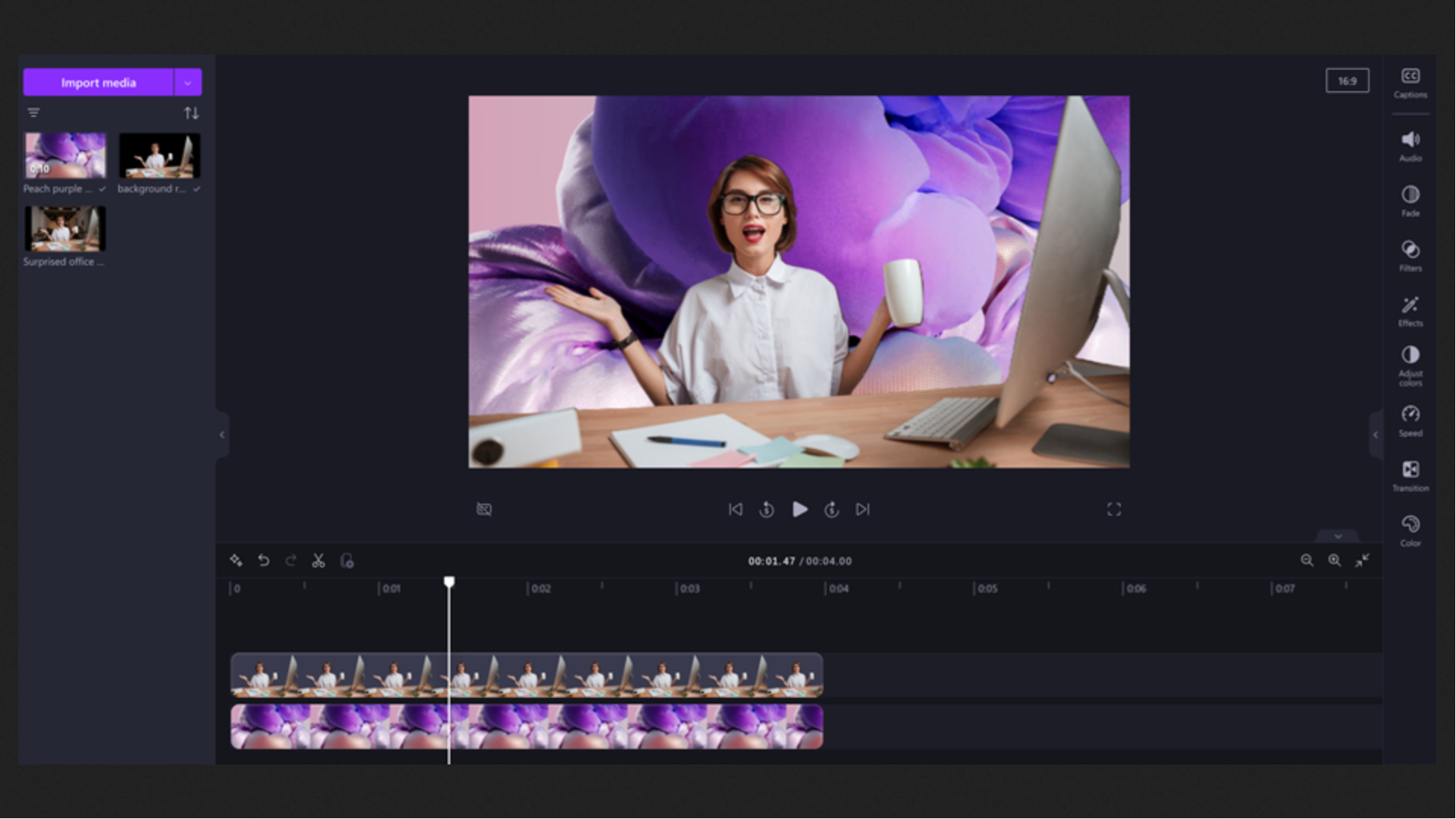Enter fullscreen preview mode
1456x819 pixels.
tap(1113, 509)
